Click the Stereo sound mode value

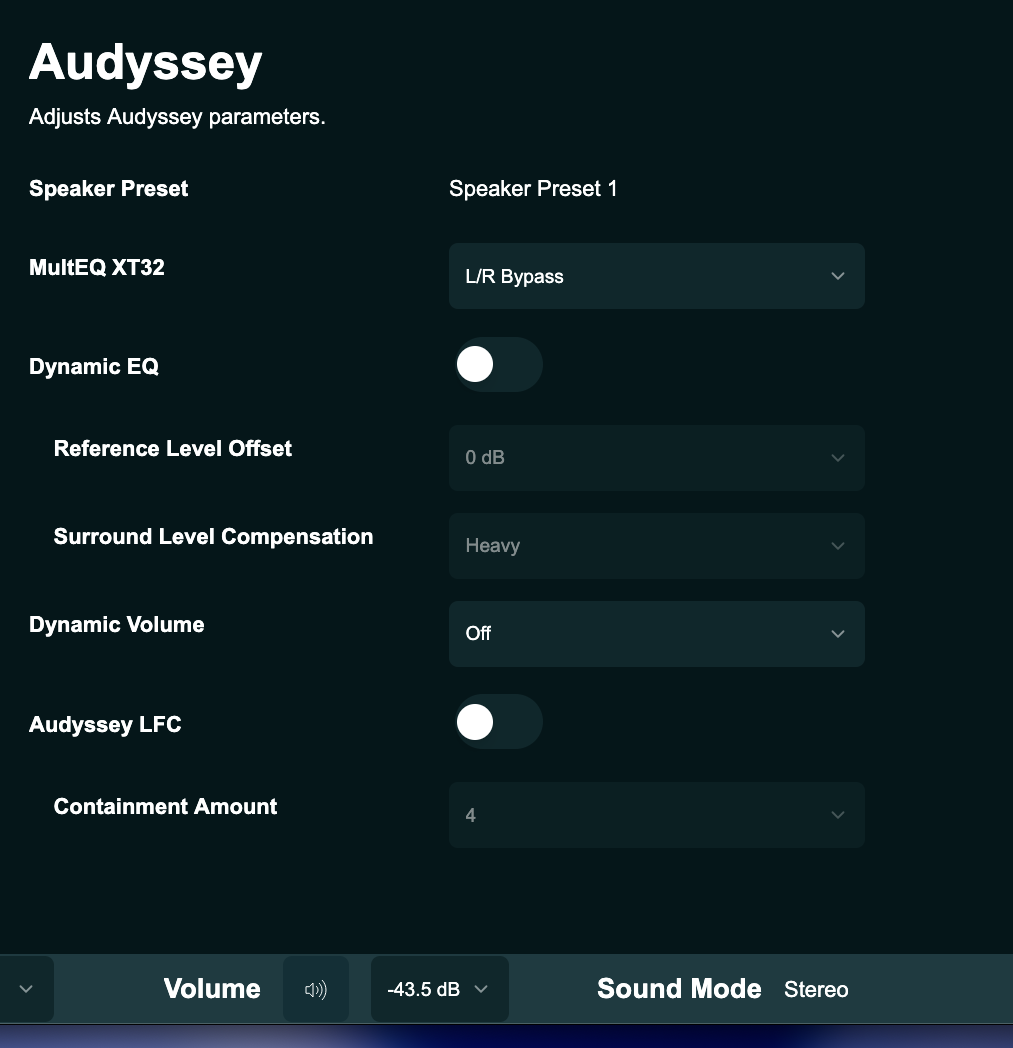coord(816,989)
